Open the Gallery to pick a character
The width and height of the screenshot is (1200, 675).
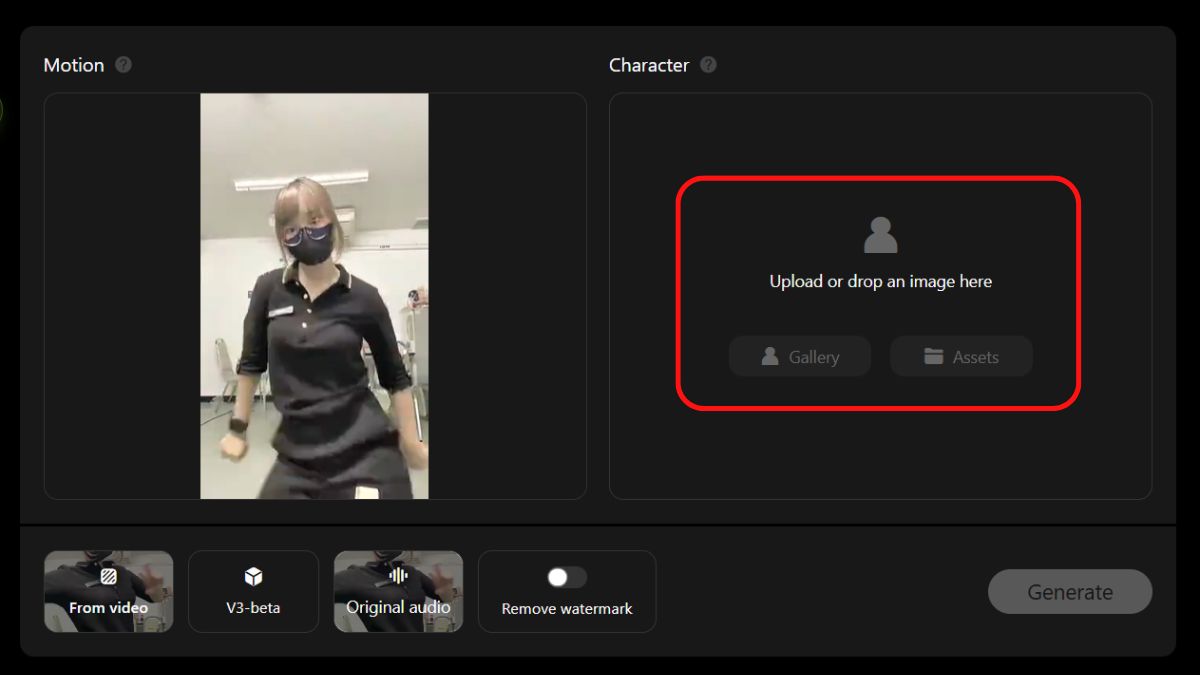[800, 356]
